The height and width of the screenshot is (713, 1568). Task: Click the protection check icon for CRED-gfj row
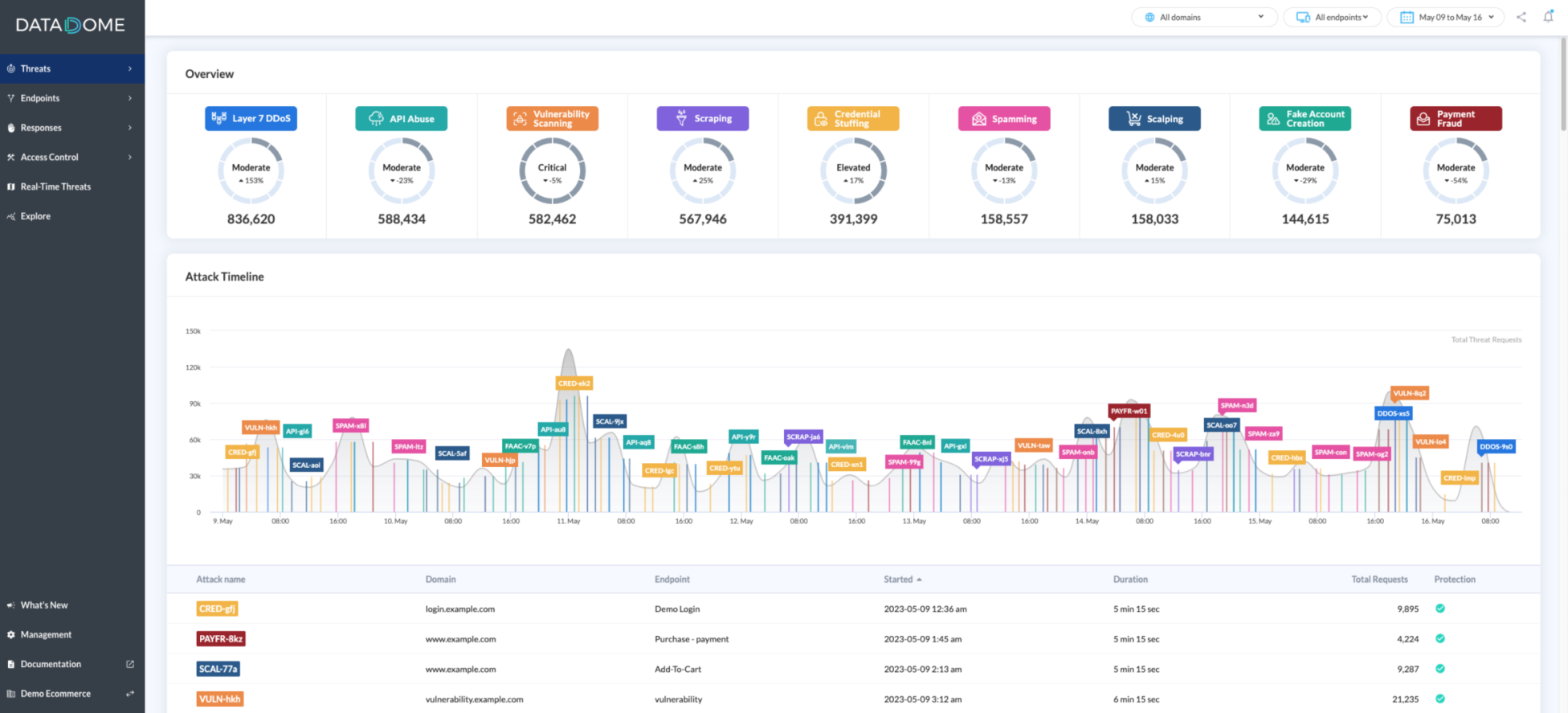[1440, 608]
